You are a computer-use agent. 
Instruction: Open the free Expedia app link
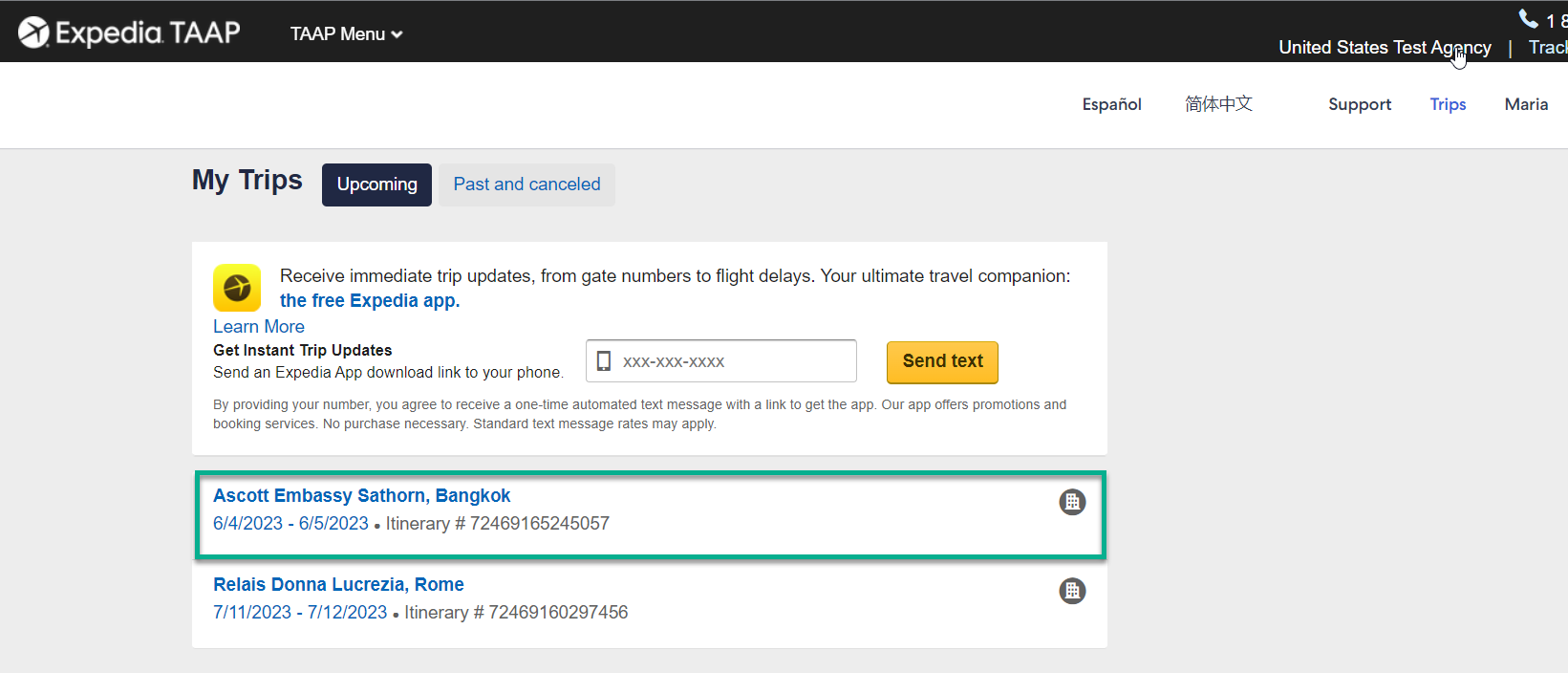(x=370, y=300)
